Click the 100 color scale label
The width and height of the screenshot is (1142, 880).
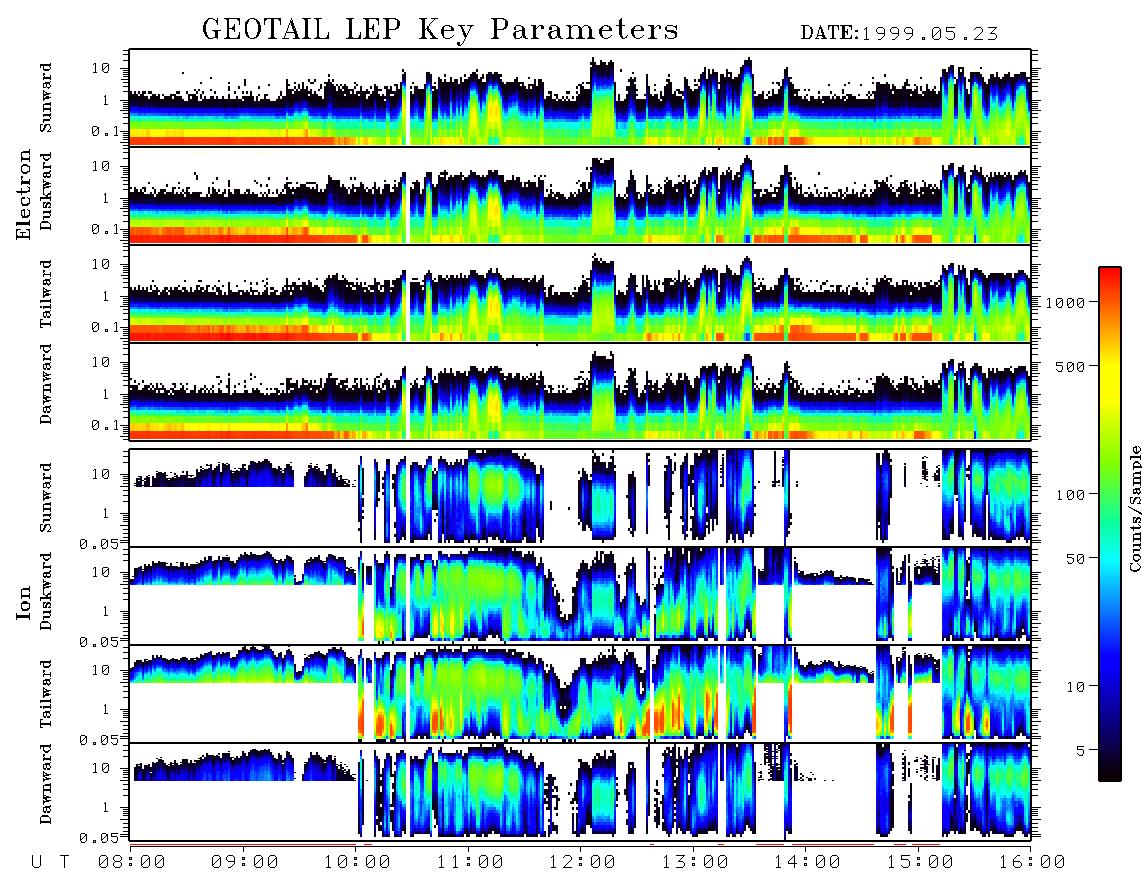tap(1071, 495)
